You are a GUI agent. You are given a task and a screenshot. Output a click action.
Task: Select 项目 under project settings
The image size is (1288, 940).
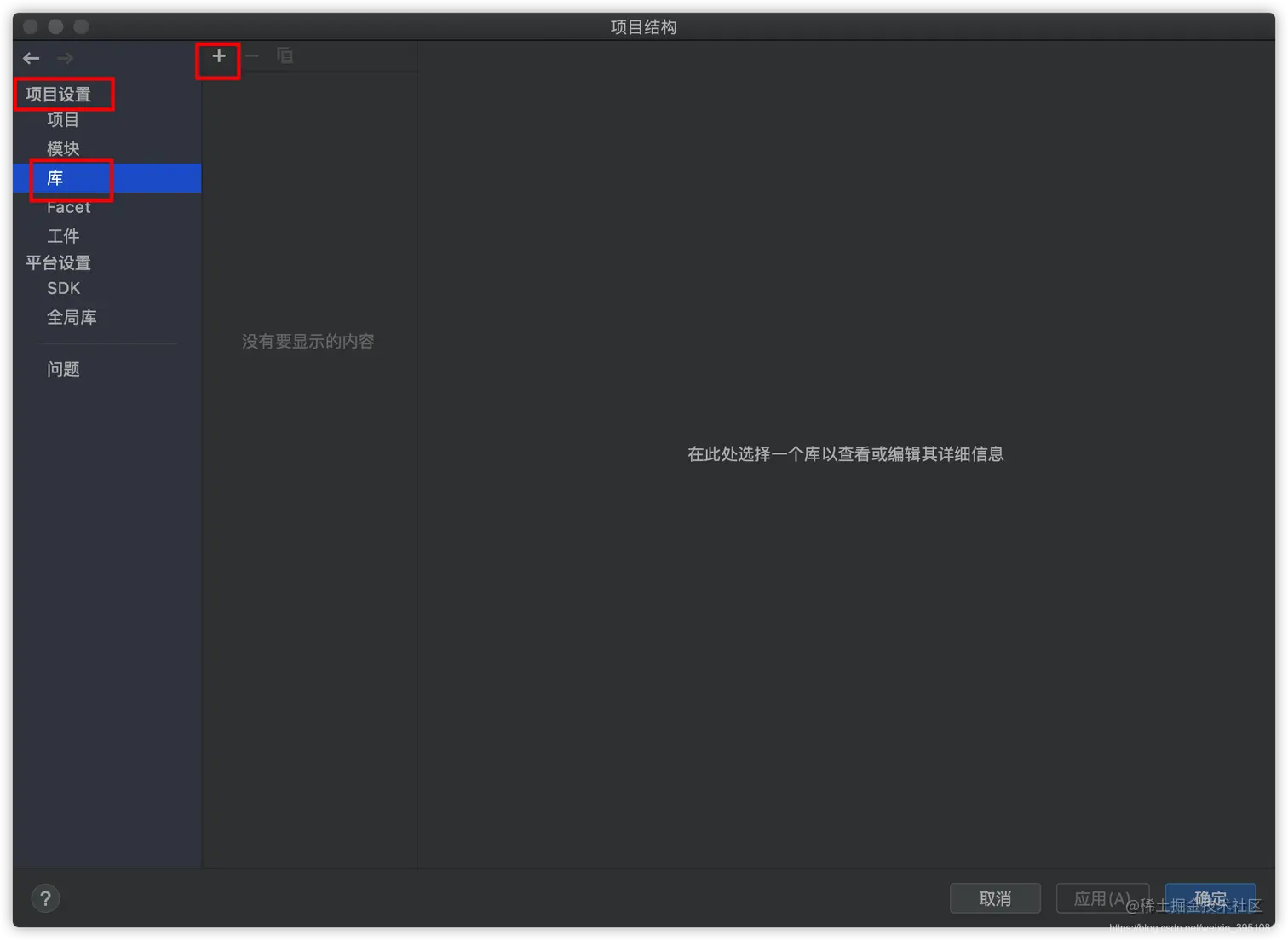click(62, 119)
